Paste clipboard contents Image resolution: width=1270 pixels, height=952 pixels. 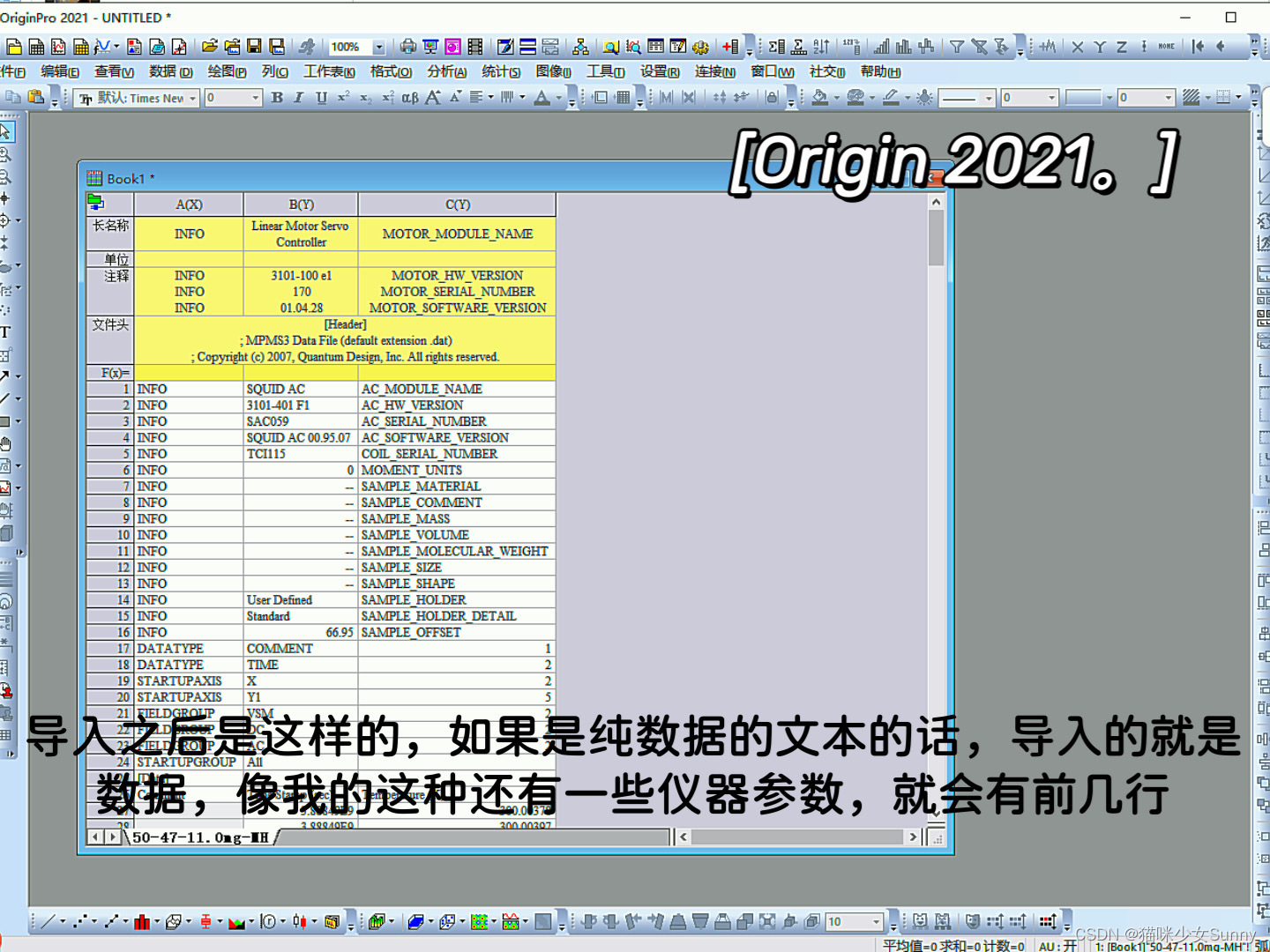(x=35, y=98)
